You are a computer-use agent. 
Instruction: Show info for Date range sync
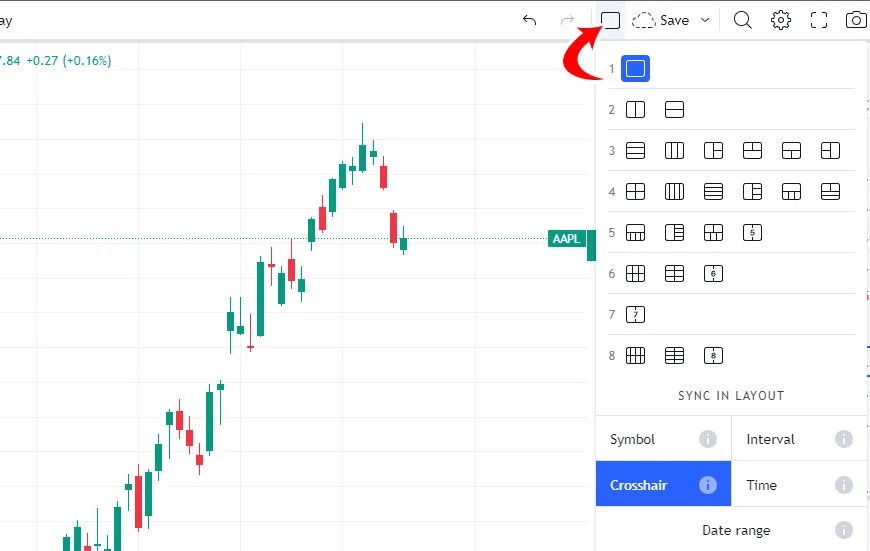[x=843, y=530]
